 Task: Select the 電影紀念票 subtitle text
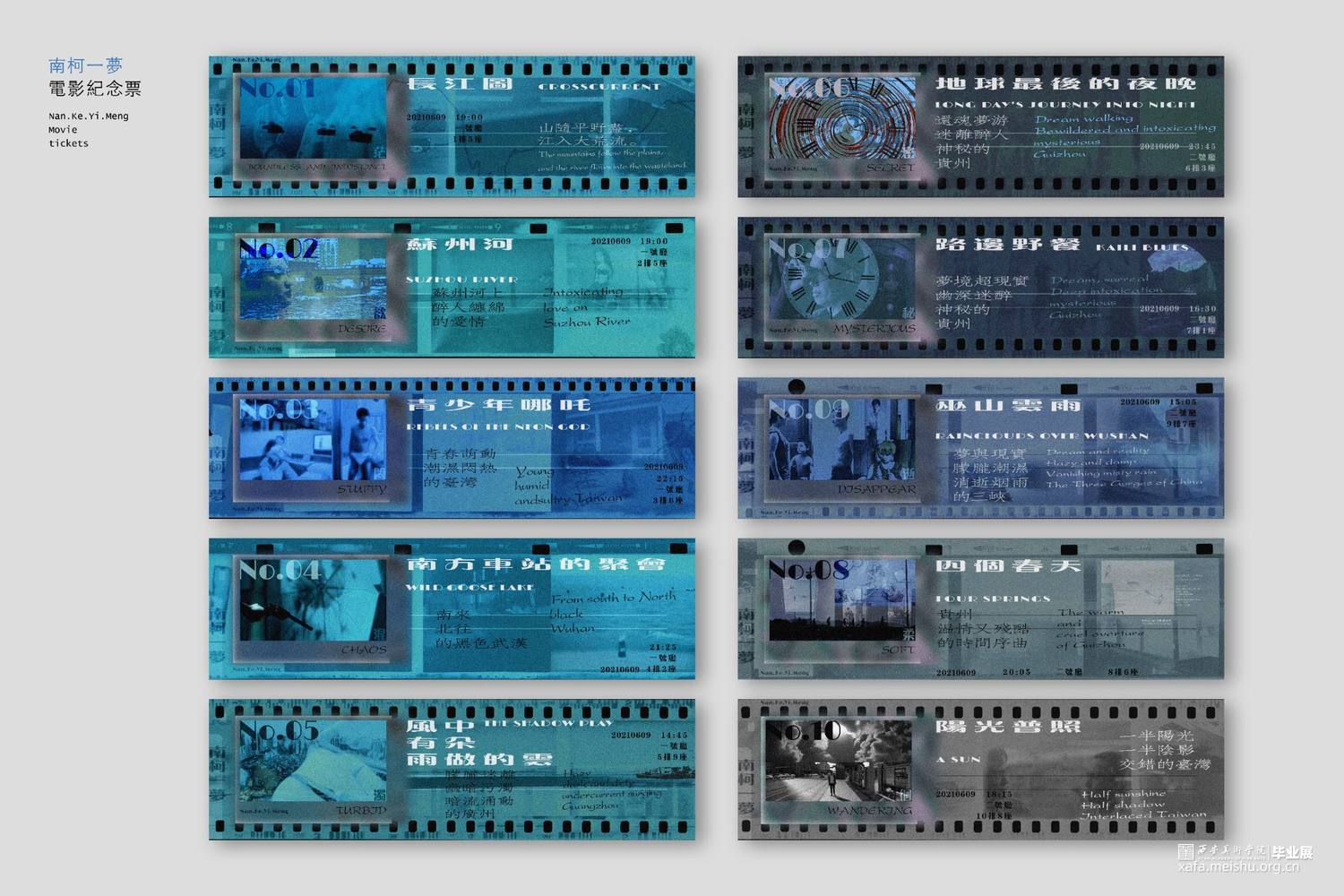pos(94,89)
